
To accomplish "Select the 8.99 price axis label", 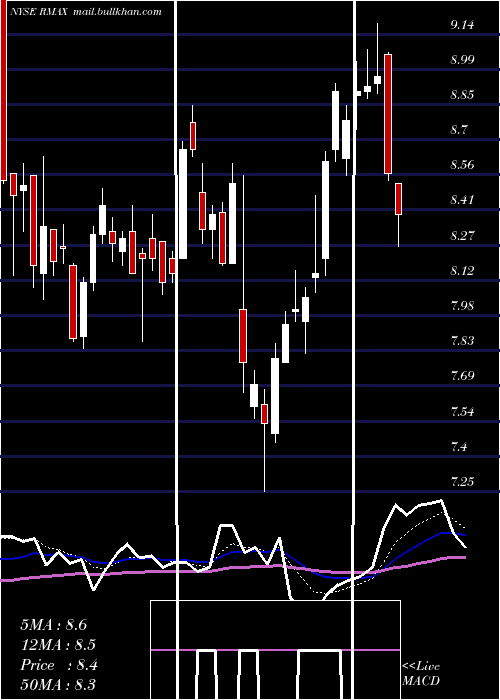I will click(x=462, y=60).
